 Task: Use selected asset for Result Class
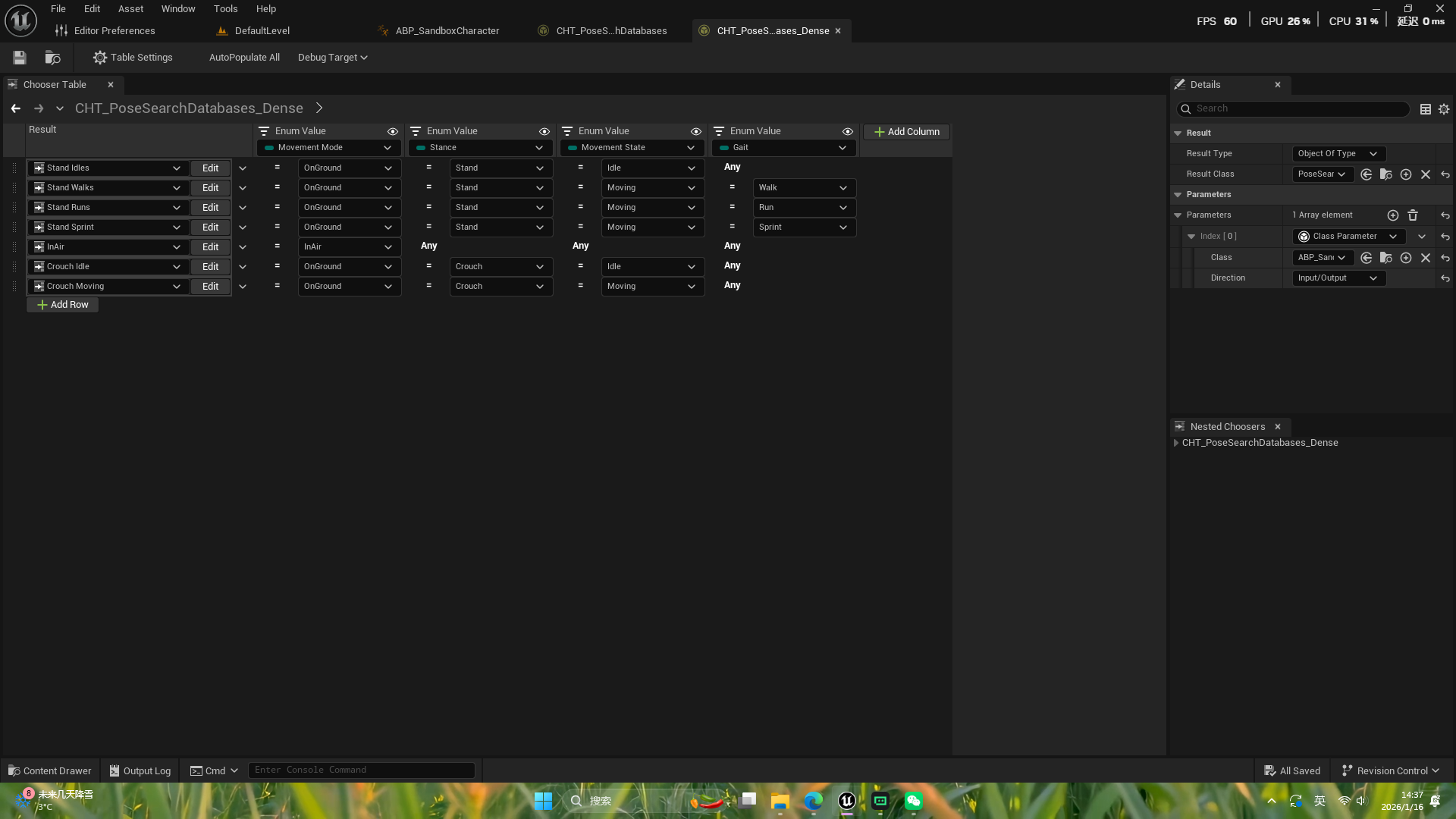[x=1366, y=174]
